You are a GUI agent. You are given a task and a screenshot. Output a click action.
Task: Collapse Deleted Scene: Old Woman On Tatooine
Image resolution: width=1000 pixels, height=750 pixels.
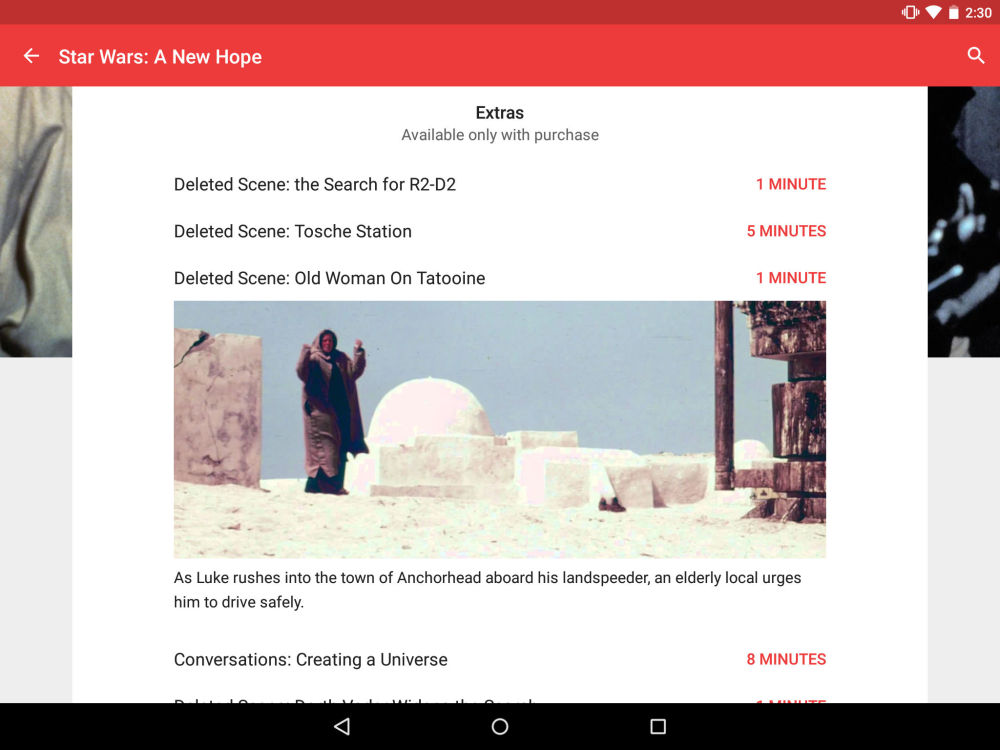point(330,278)
